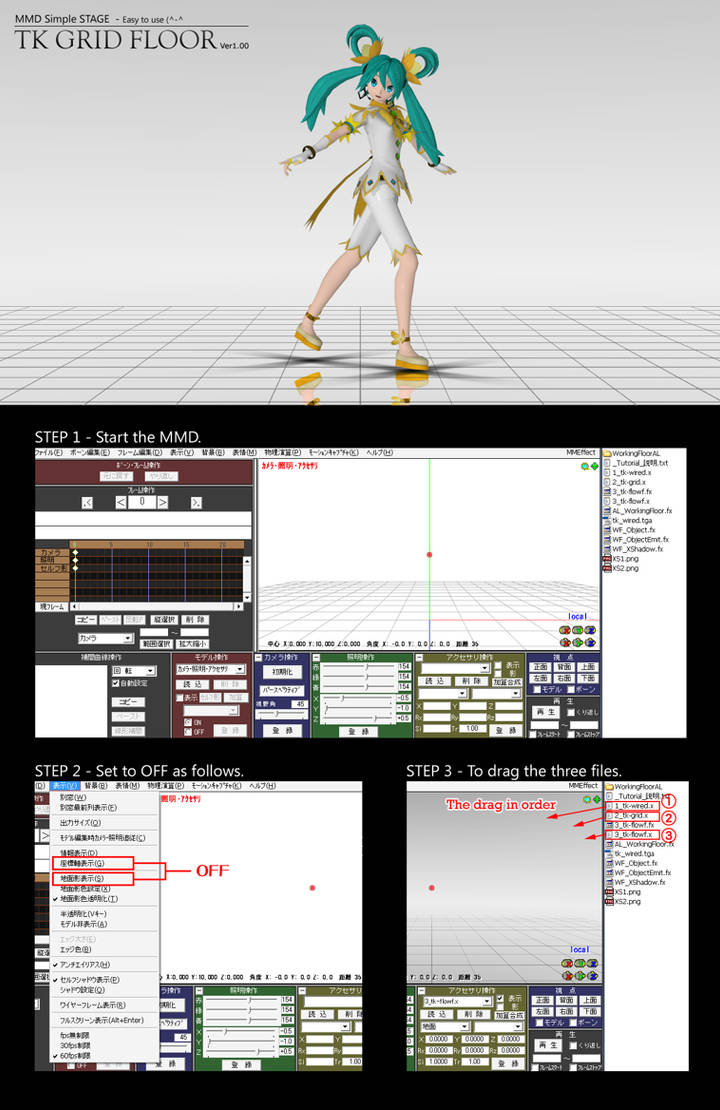Viewport: 720px width, 1110px height.
Task: Toggle the モデル checkbox in Step 1 view panel
Action: [x=537, y=689]
